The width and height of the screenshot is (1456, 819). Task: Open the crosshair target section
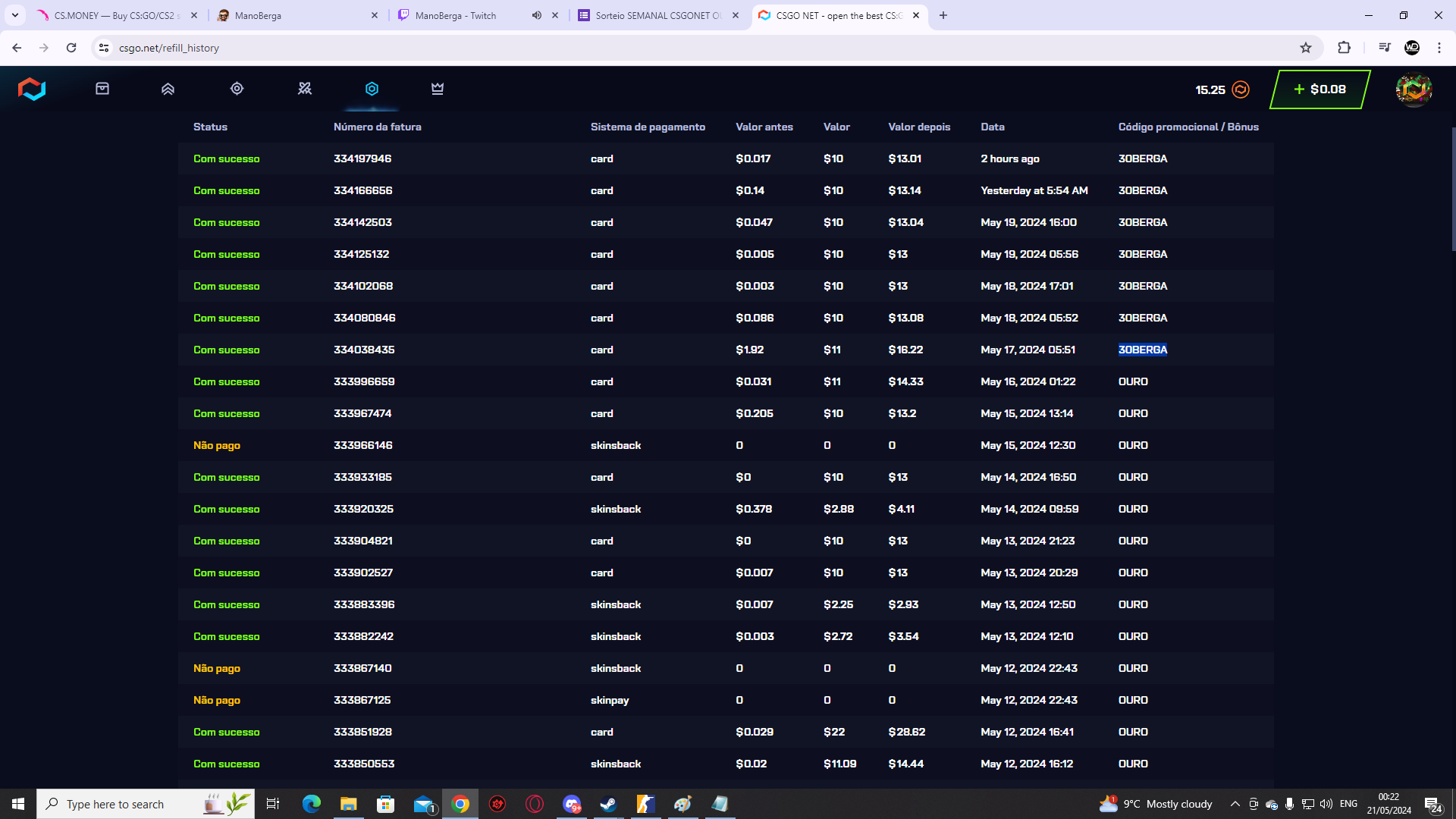pos(237,89)
